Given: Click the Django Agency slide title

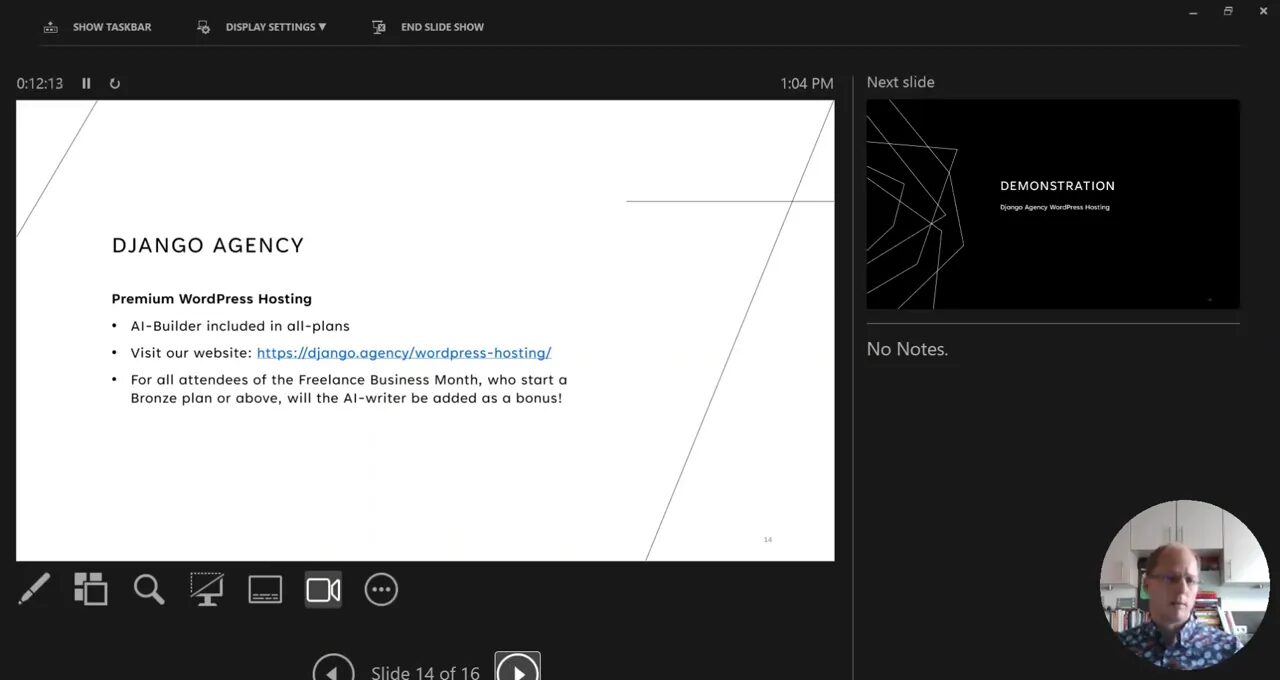Looking at the screenshot, I should [208, 245].
